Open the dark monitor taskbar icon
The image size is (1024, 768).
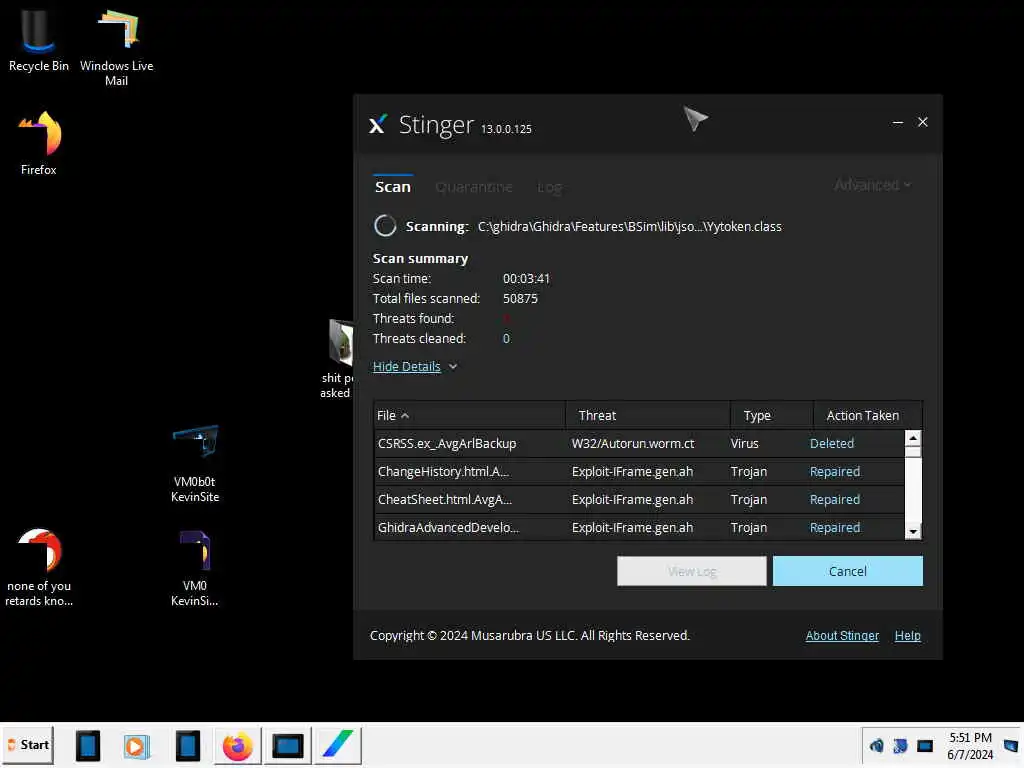coord(287,746)
